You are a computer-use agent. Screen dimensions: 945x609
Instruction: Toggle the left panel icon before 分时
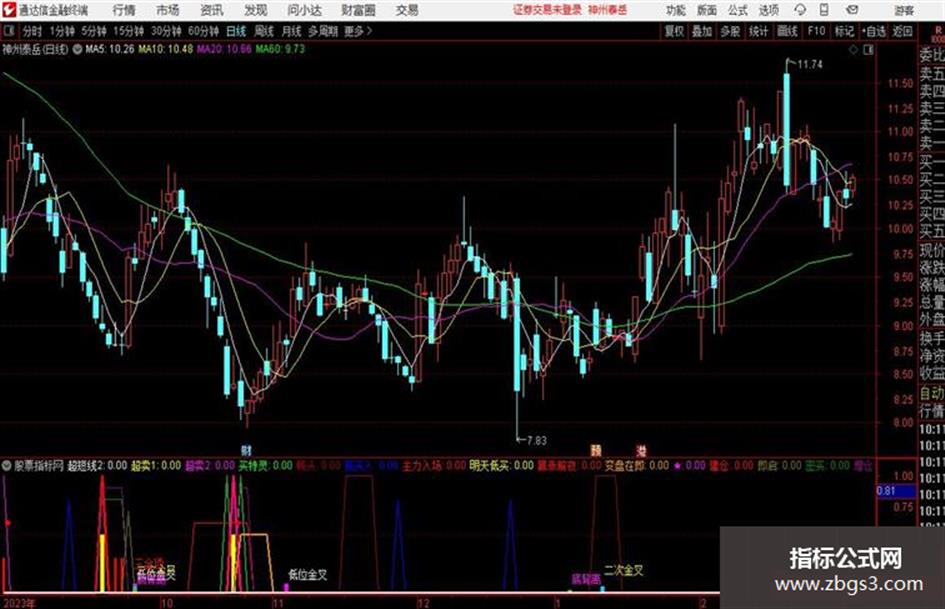coord(9,31)
